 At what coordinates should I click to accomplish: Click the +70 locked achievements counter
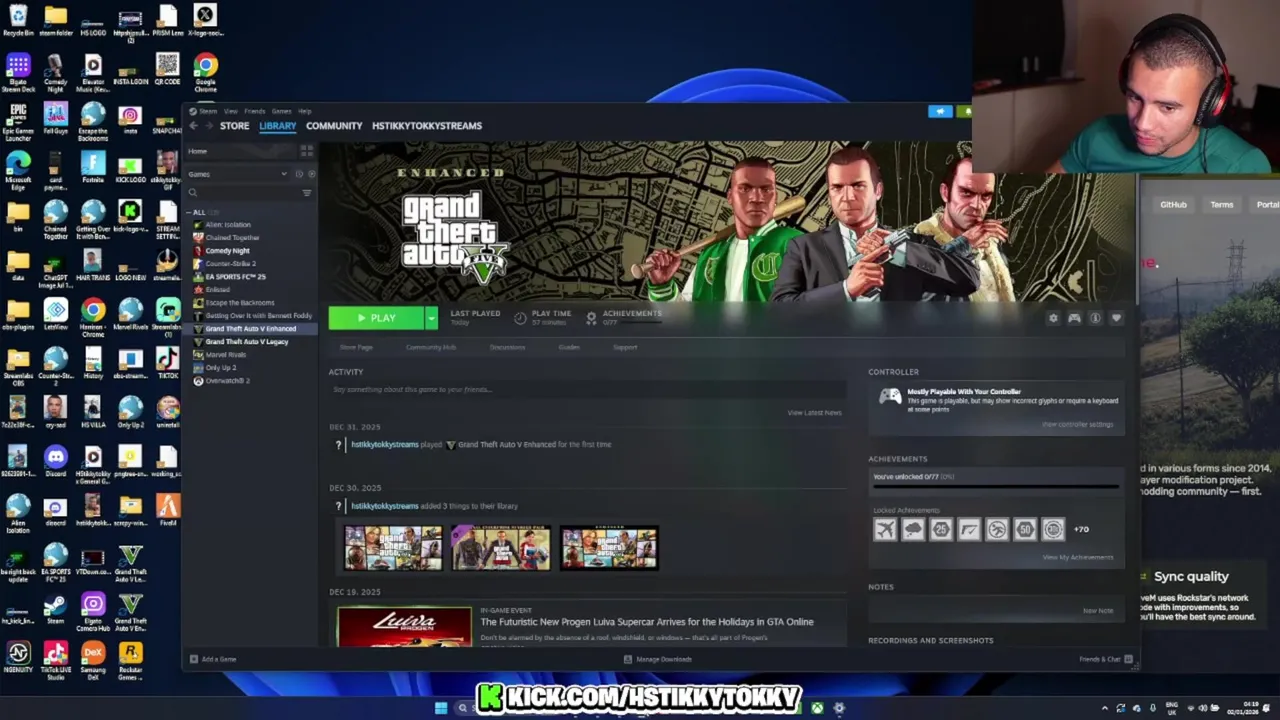(1081, 529)
